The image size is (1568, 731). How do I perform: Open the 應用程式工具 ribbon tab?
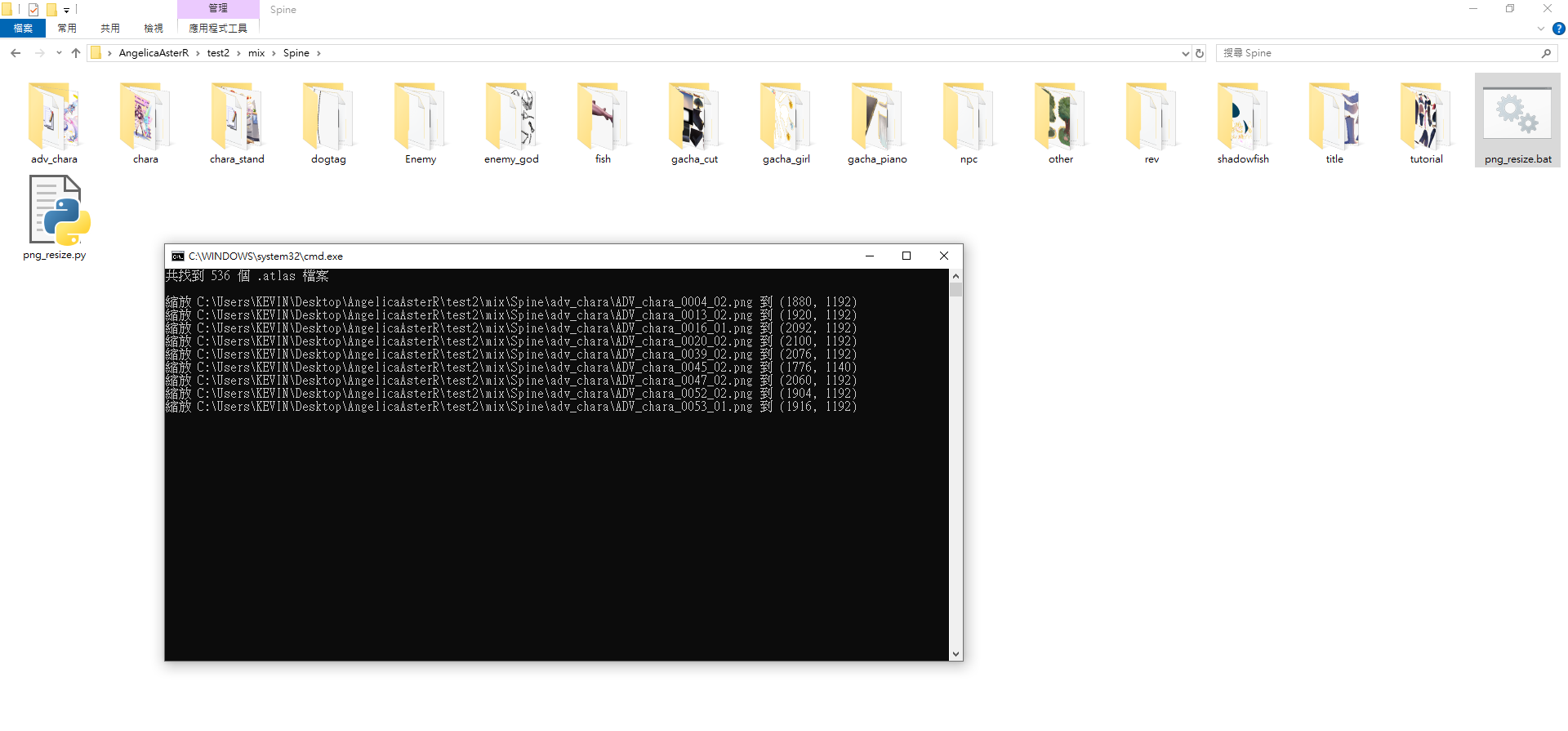[218, 29]
